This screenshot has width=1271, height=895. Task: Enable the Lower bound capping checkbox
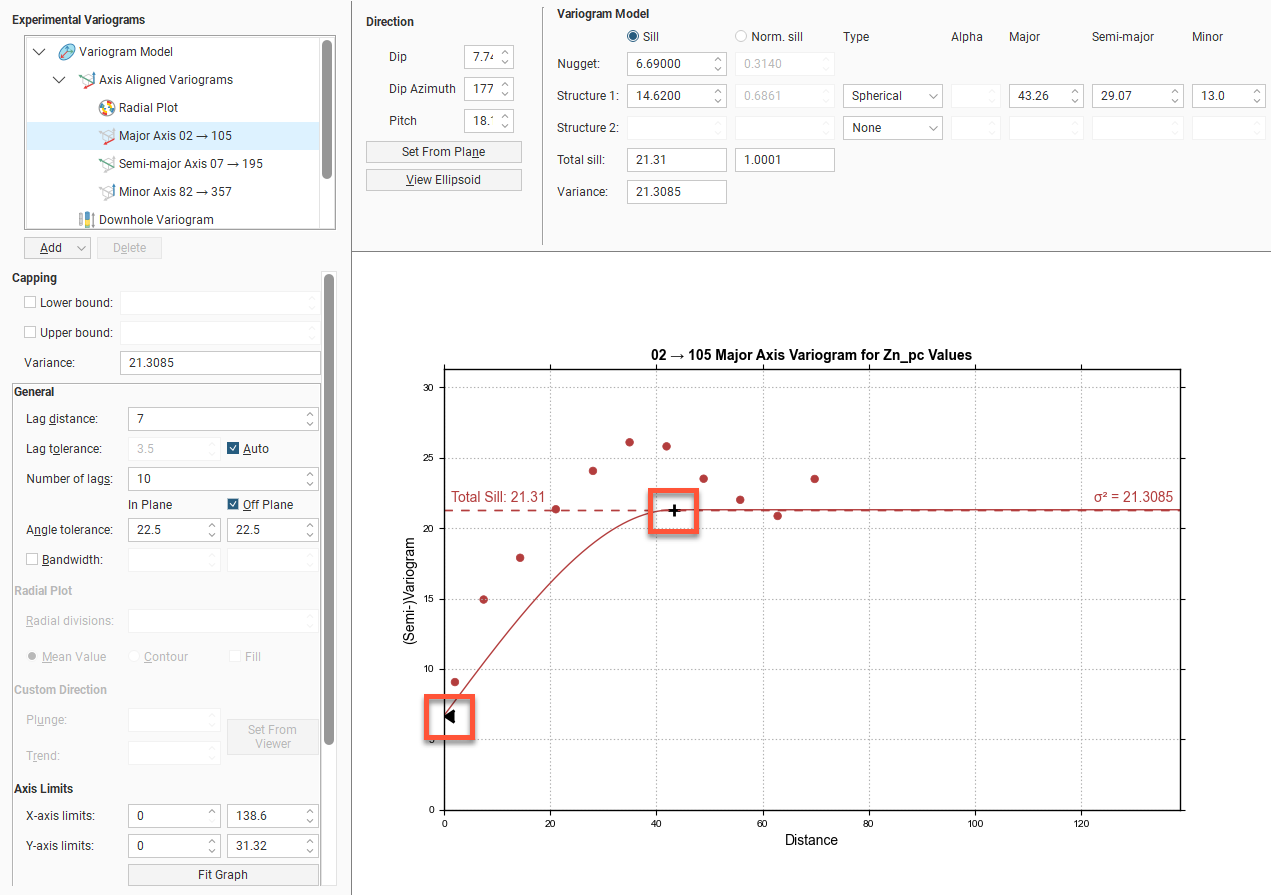30,302
